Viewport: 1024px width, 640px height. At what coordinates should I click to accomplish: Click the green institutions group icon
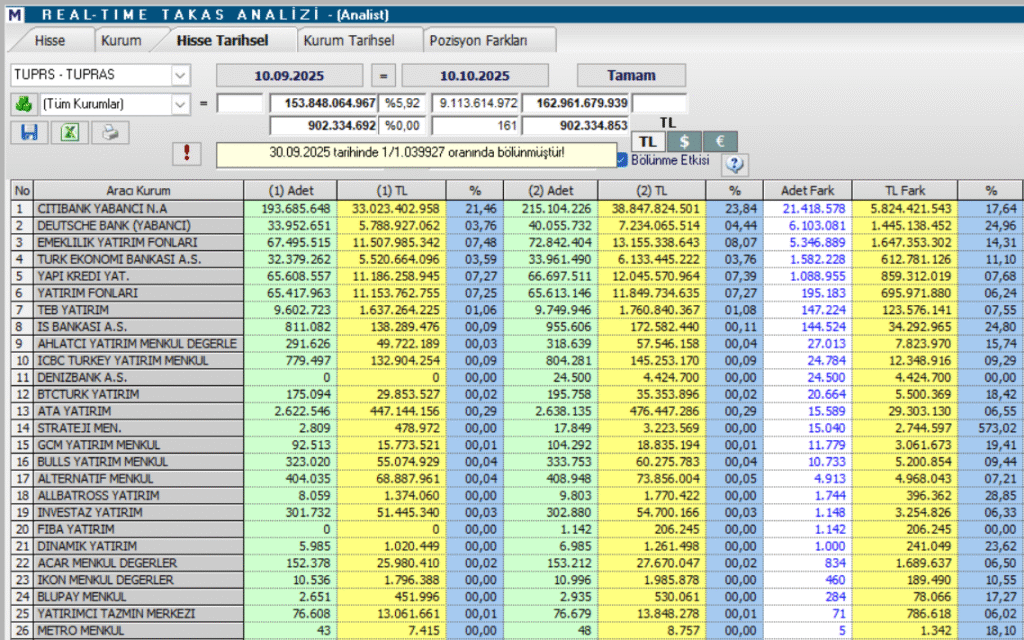(24, 104)
